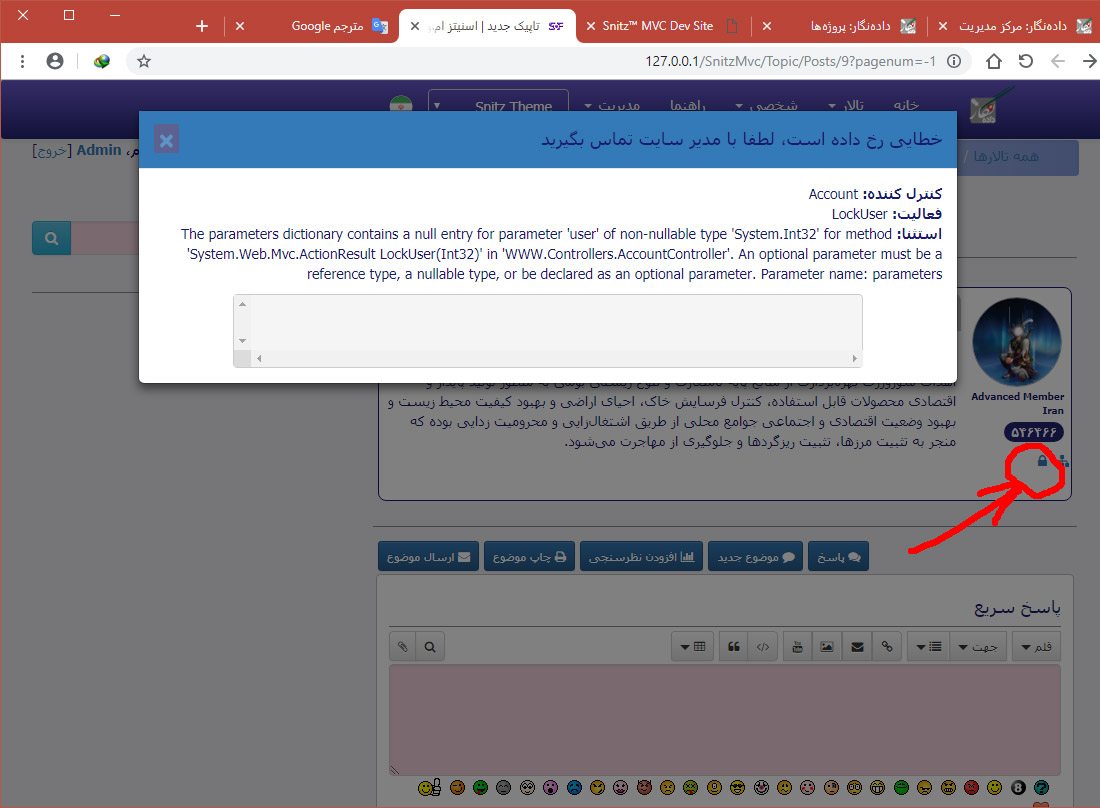Close the error dialog with X
This screenshot has width=1100, height=808.
point(167,140)
